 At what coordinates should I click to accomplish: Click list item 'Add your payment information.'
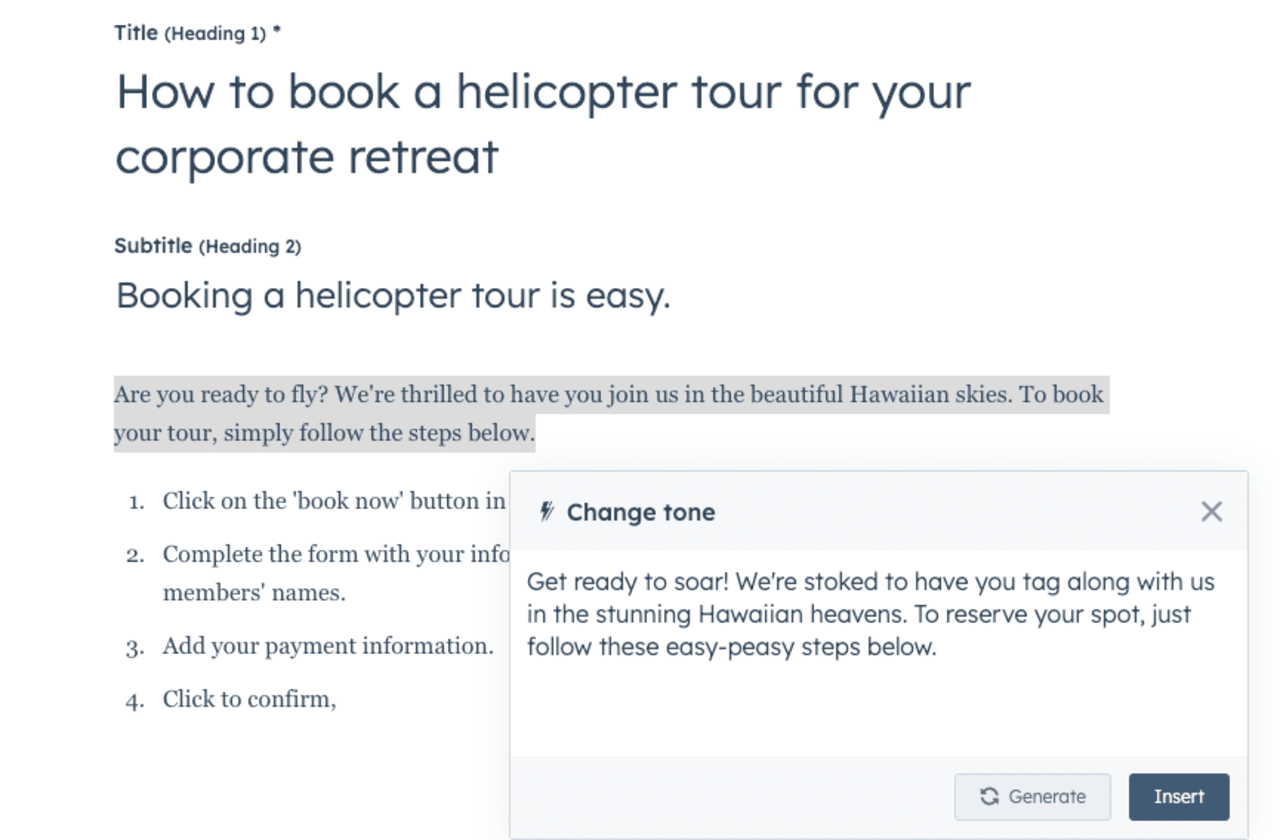coord(328,646)
